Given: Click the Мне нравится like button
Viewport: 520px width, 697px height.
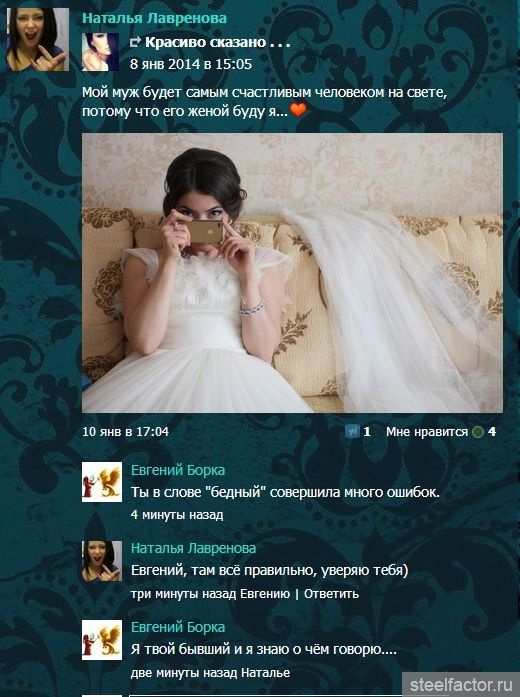Looking at the screenshot, I should (427, 432).
